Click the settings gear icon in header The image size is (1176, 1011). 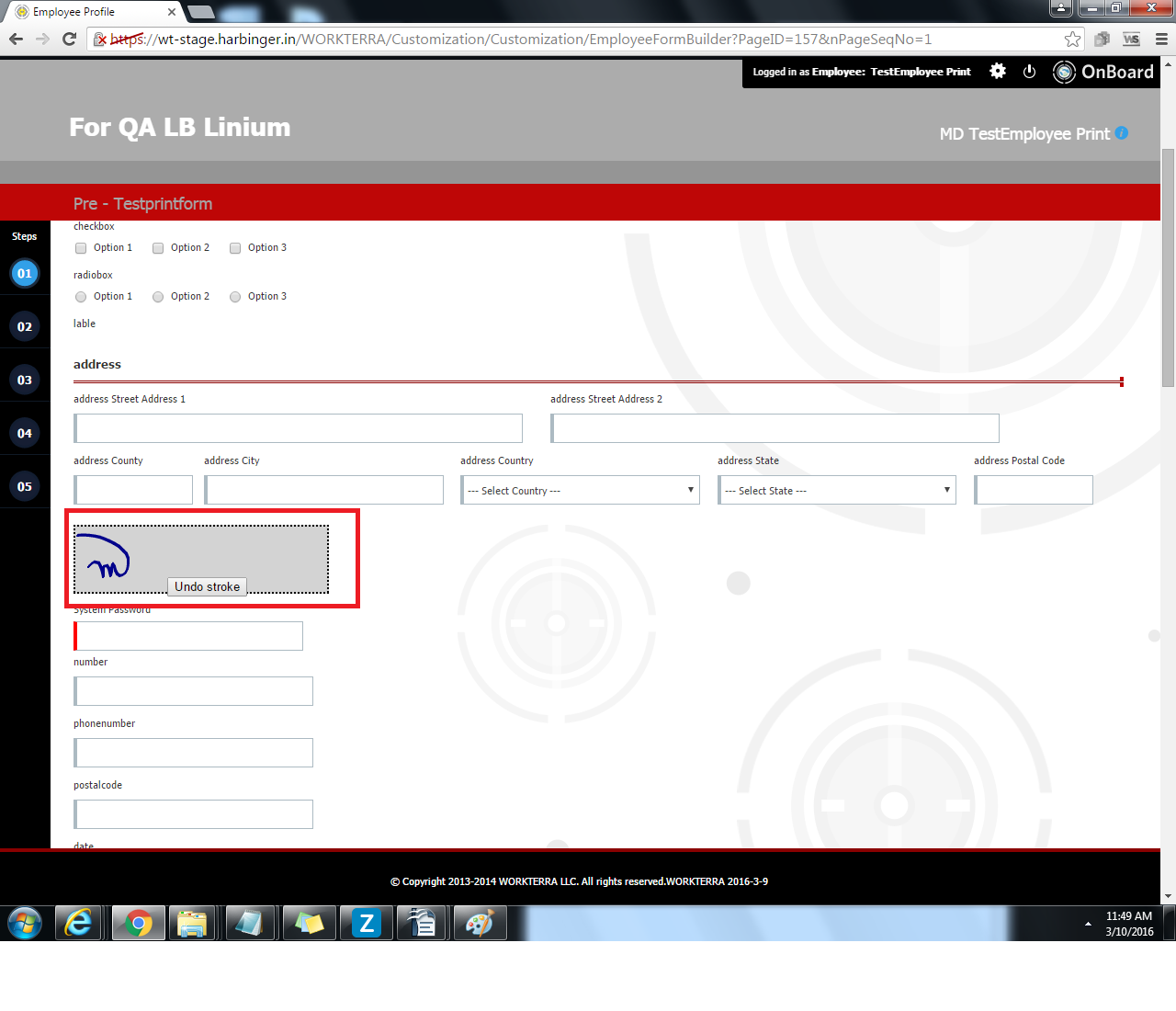click(998, 72)
